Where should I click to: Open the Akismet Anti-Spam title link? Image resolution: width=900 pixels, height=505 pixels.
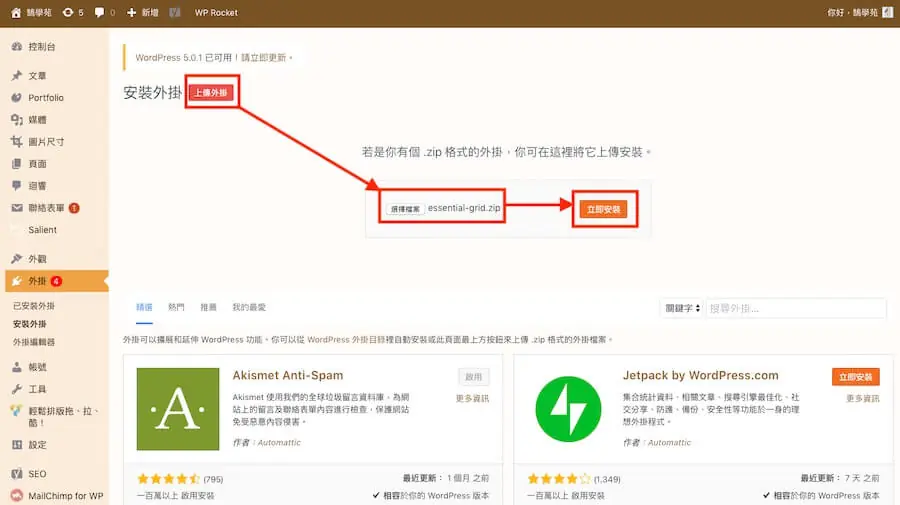(x=288, y=375)
